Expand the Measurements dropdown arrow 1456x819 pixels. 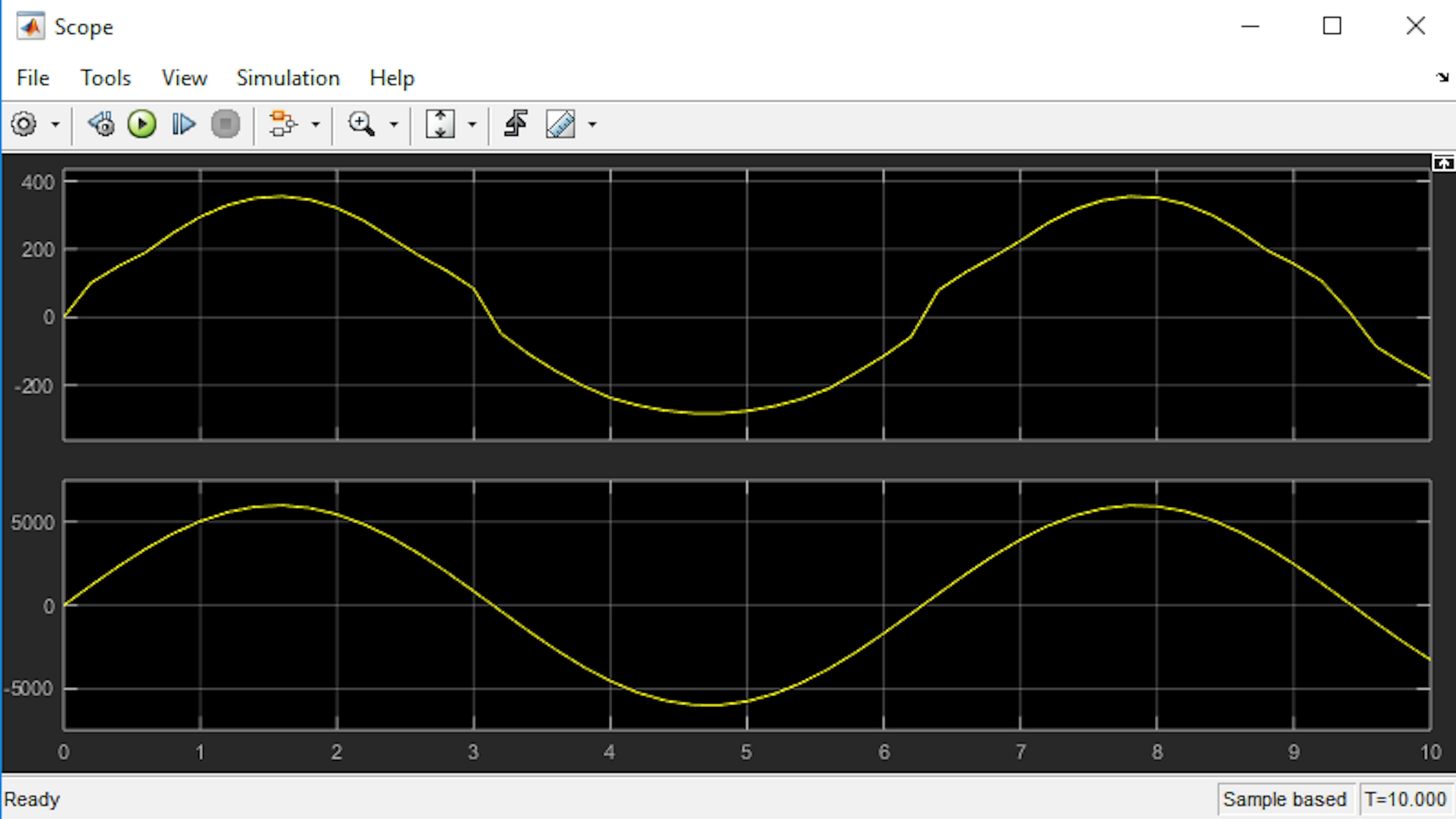click(x=592, y=124)
